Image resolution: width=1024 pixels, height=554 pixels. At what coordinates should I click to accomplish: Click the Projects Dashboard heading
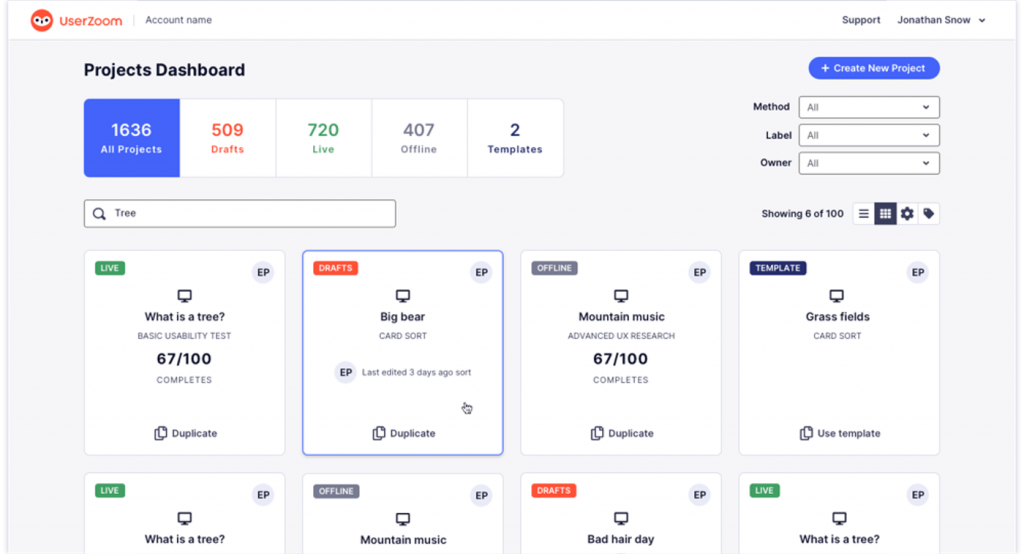click(165, 70)
